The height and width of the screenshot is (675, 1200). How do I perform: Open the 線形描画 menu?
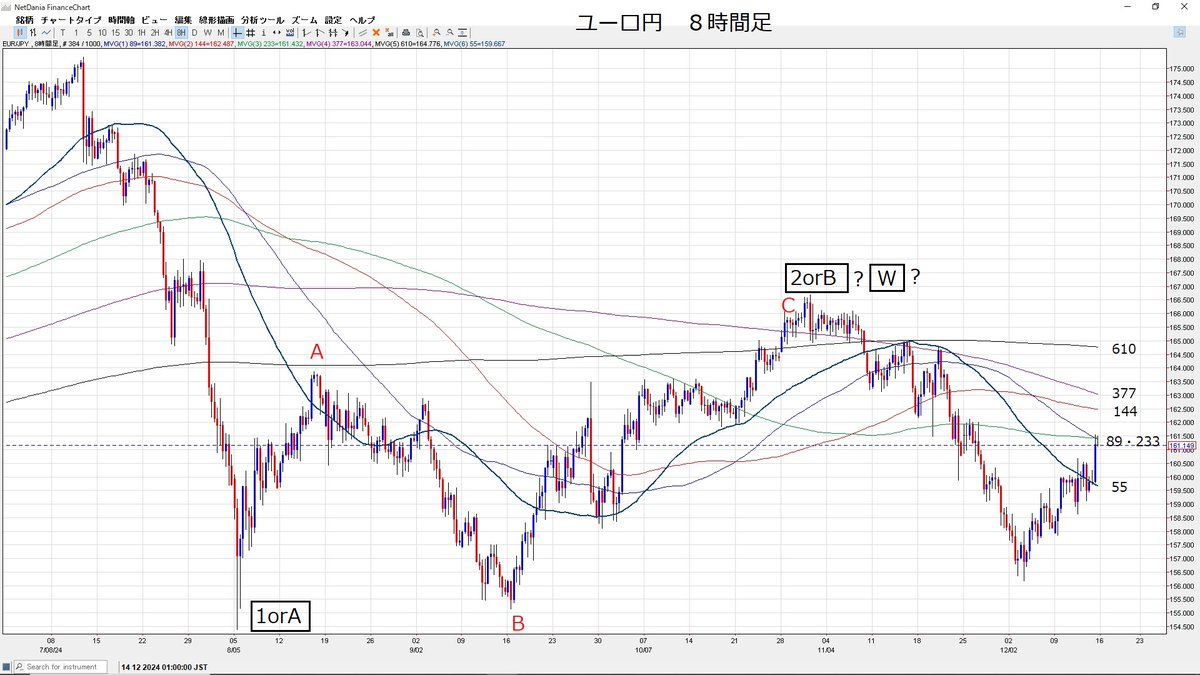217,20
